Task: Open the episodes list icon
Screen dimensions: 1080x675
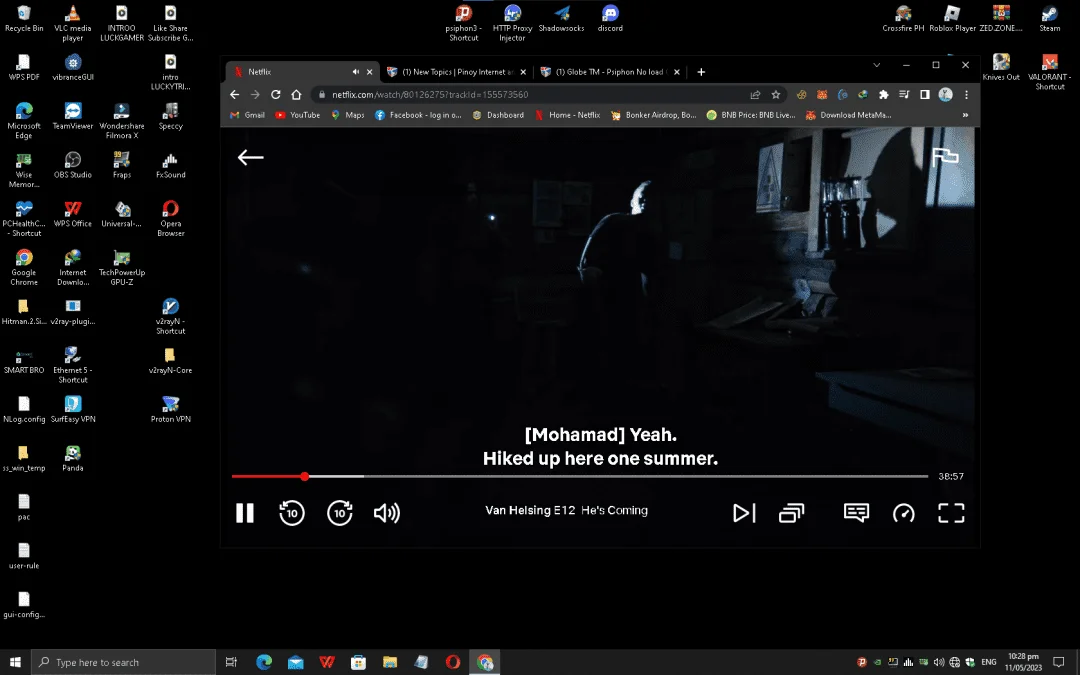Action: coord(791,512)
